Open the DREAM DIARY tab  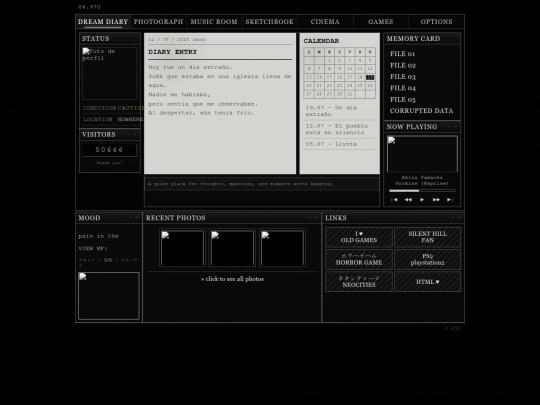103,22
